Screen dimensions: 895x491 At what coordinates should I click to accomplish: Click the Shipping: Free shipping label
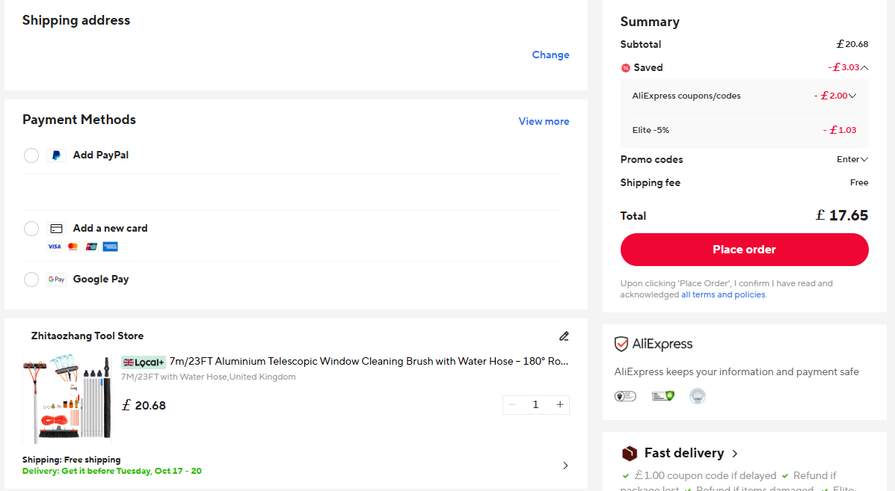tap(71, 460)
